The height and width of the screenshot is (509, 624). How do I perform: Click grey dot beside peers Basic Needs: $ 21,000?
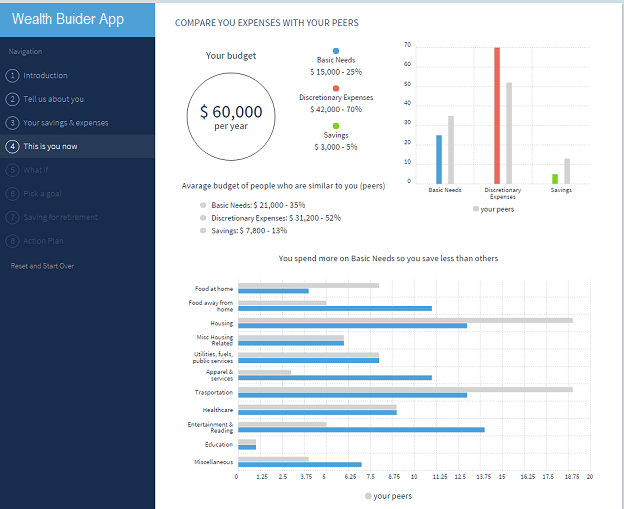click(203, 205)
